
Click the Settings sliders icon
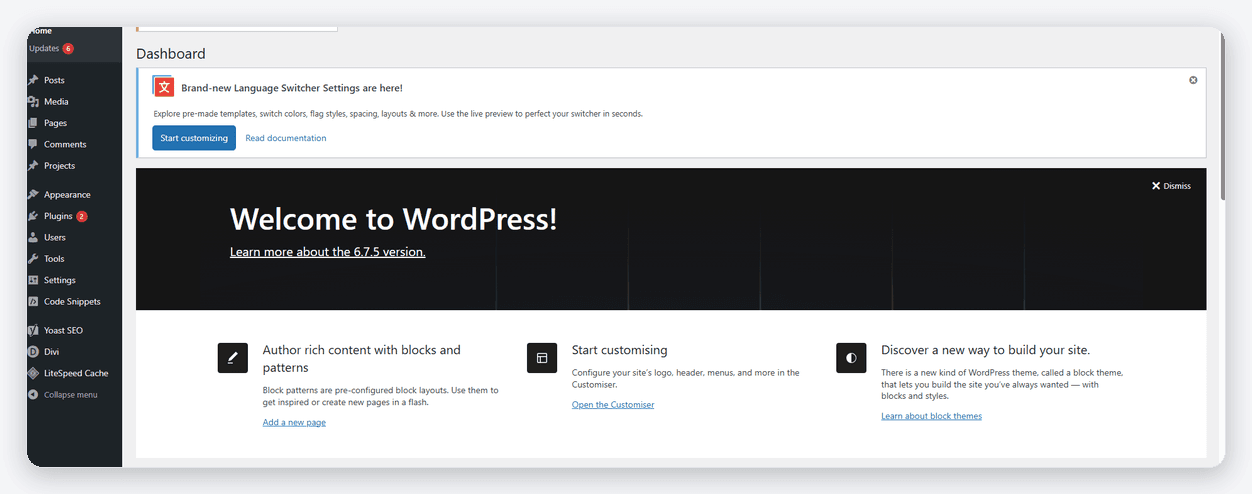(x=34, y=280)
